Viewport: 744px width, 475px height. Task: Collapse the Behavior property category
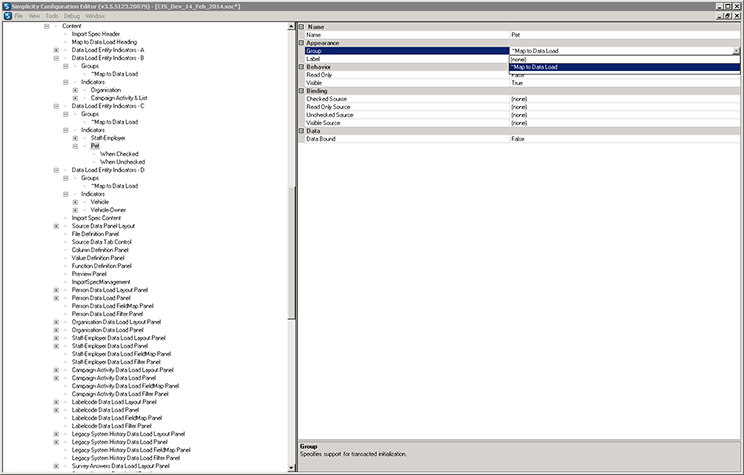301,67
